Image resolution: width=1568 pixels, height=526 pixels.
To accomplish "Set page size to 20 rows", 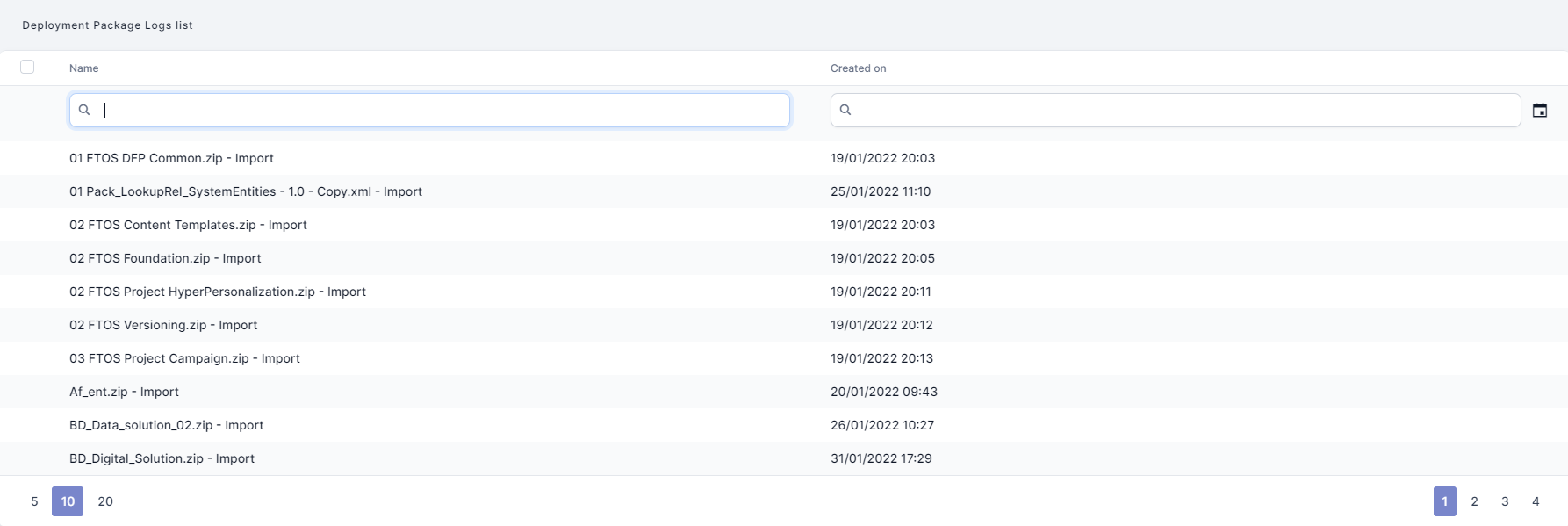I will 105,501.
